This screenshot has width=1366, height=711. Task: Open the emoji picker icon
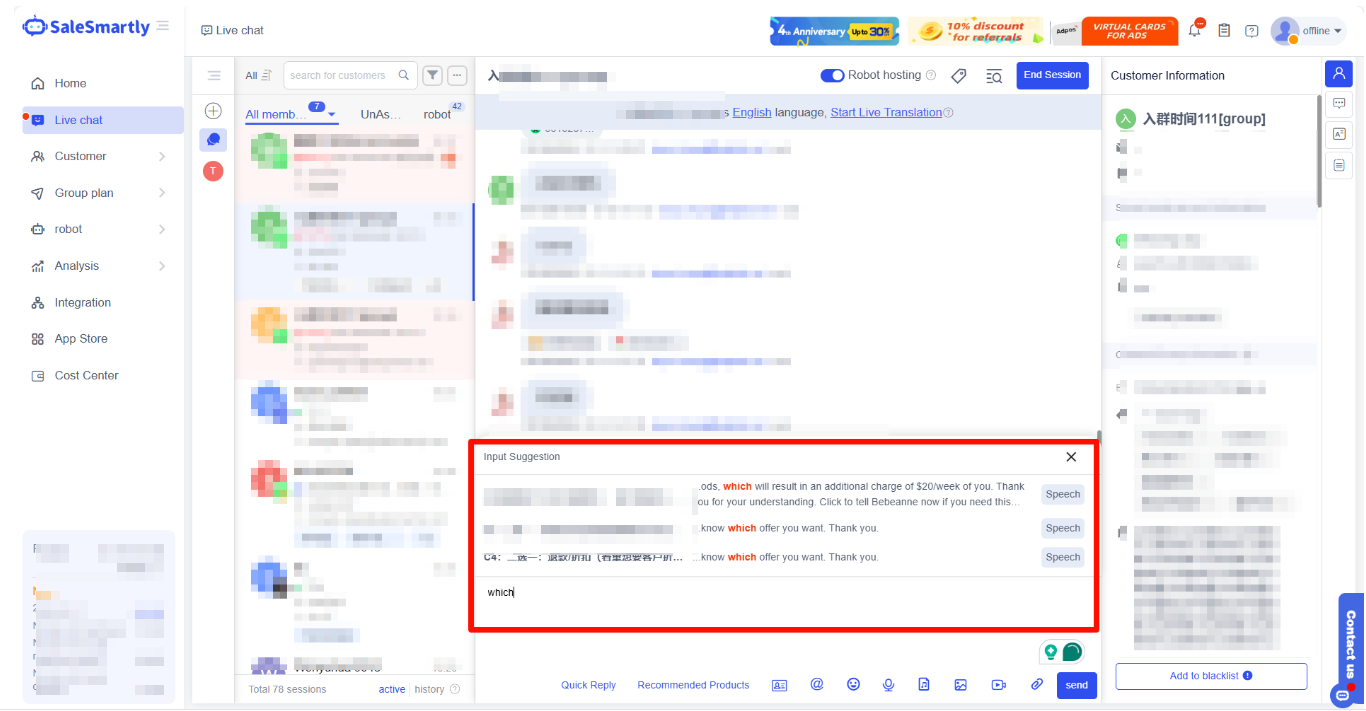click(853, 685)
